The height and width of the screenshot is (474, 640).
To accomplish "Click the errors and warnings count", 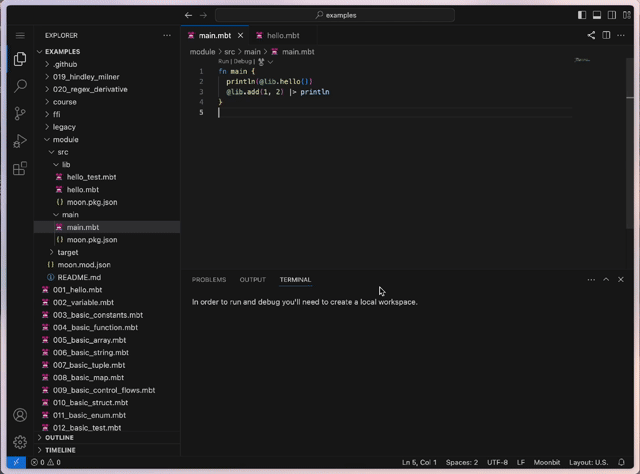I will [x=46, y=462].
